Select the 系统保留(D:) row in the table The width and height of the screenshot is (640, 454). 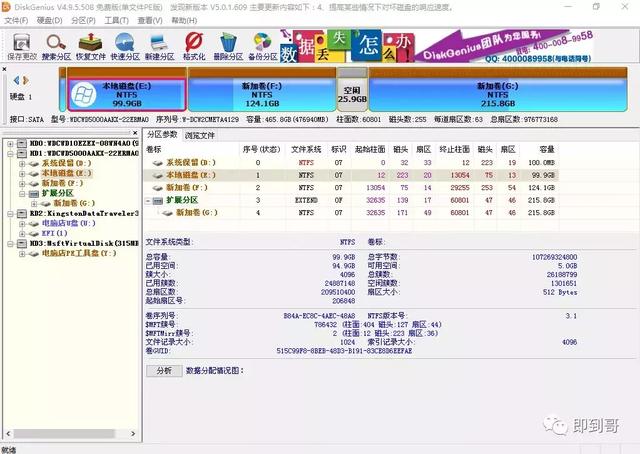tap(351, 162)
